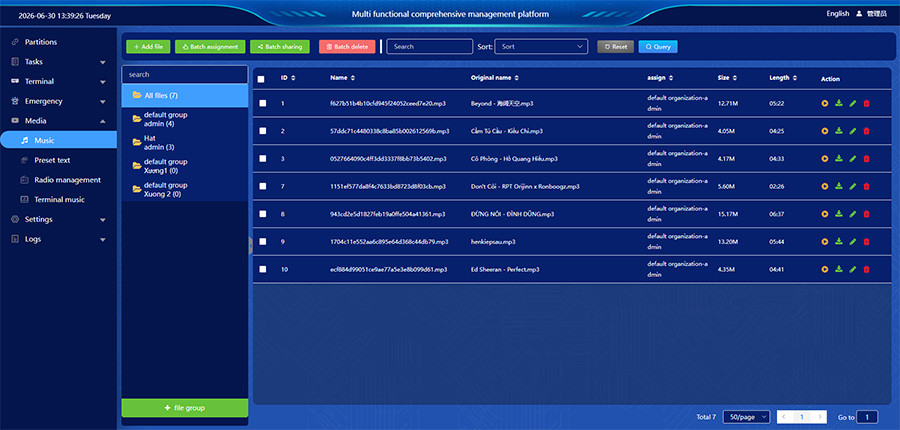This screenshot has width=900, height=430.
Task: Delete the henkiepsau.mp3 file
Action: (866, 242)
